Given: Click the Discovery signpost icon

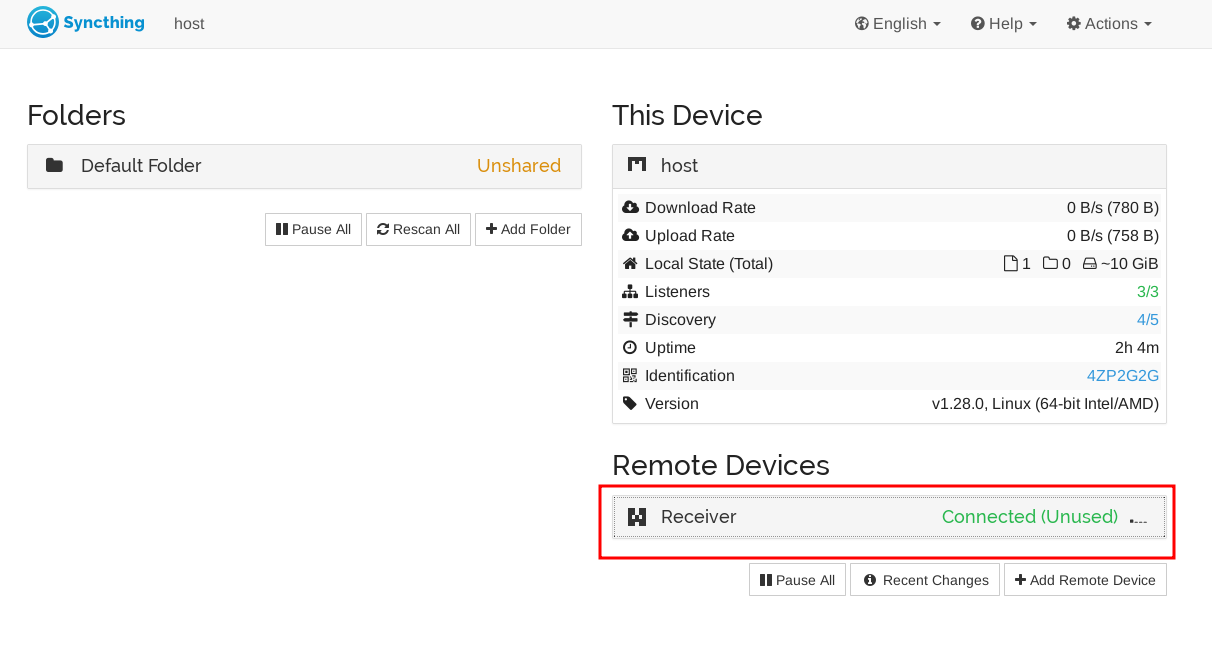Looking at the screenshot, I should tap(630, 320).
